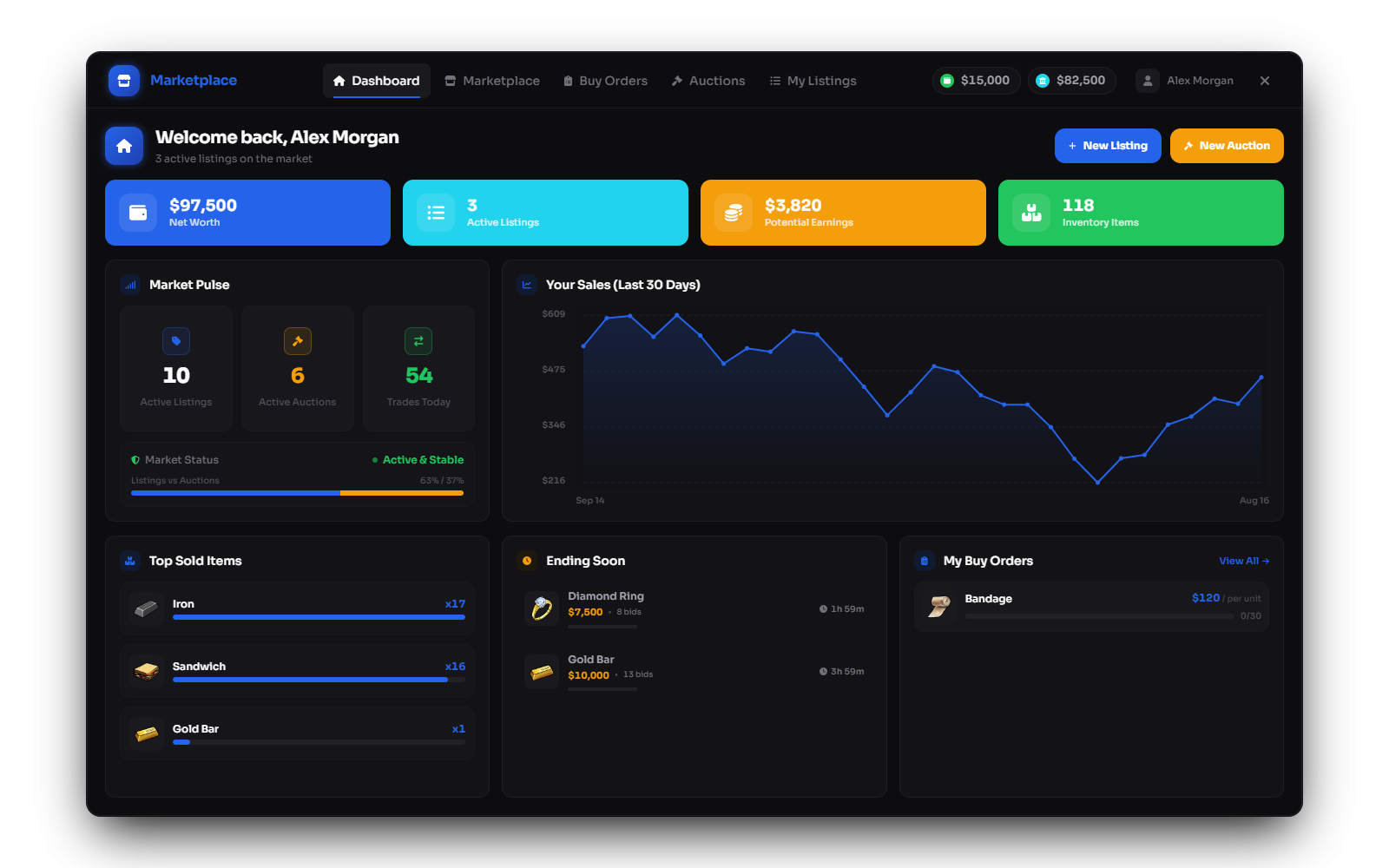Click the Market Pulse signal icon
Image resolution: width=1389 pixels, height=868 pixels.
(x=130, y=285)
